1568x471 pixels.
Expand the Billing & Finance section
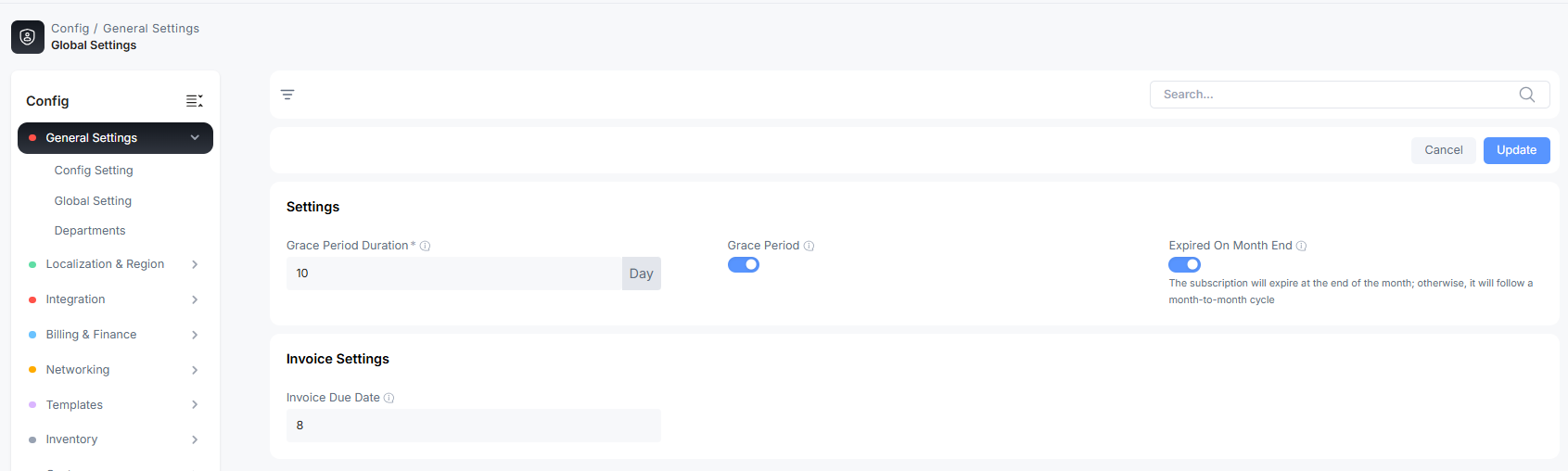[115, 335]
